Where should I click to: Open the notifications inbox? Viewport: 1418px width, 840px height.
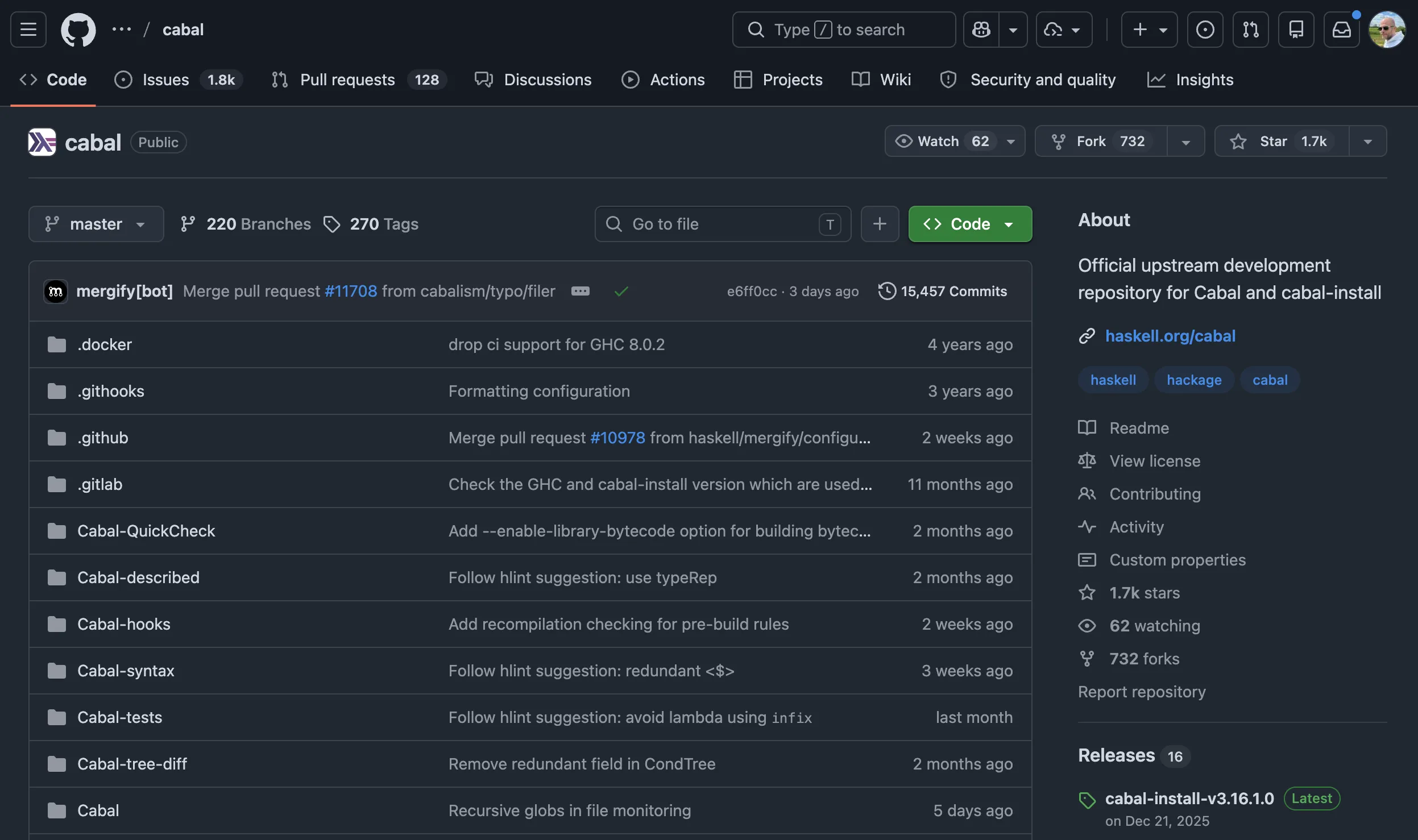1341,30
